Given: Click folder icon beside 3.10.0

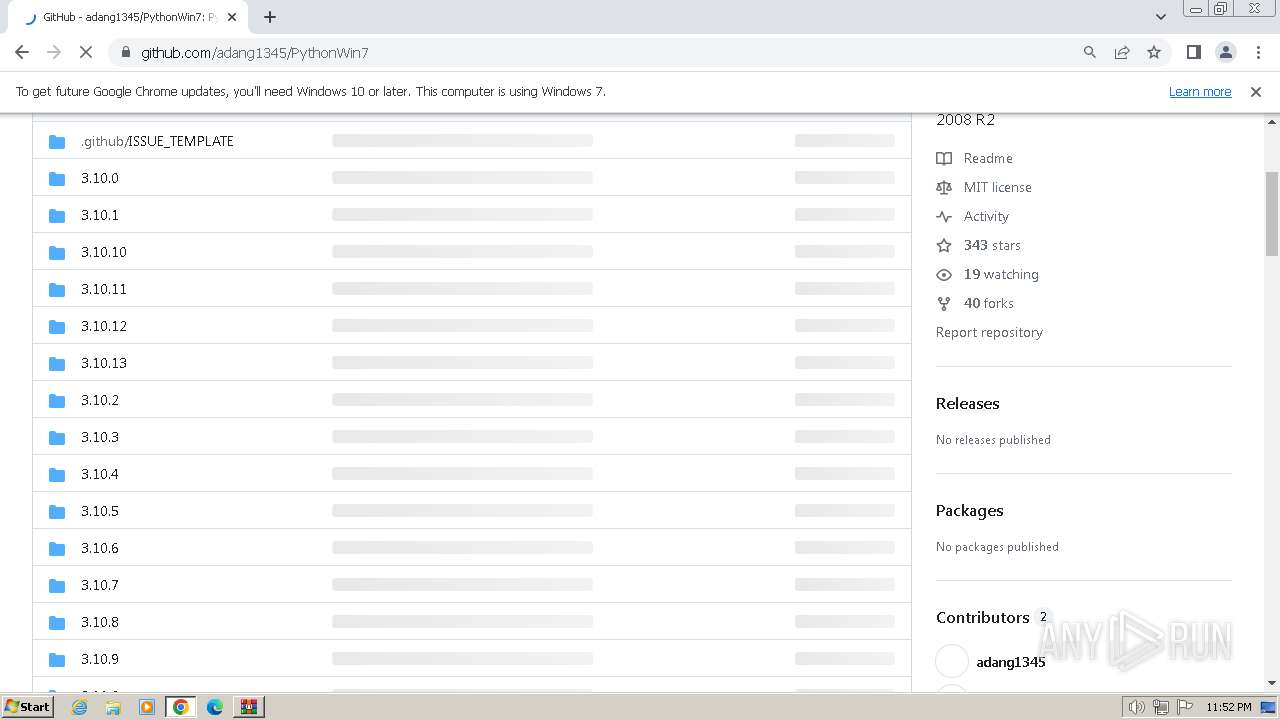Looking at the screenshot, I should tap(57, 179).
